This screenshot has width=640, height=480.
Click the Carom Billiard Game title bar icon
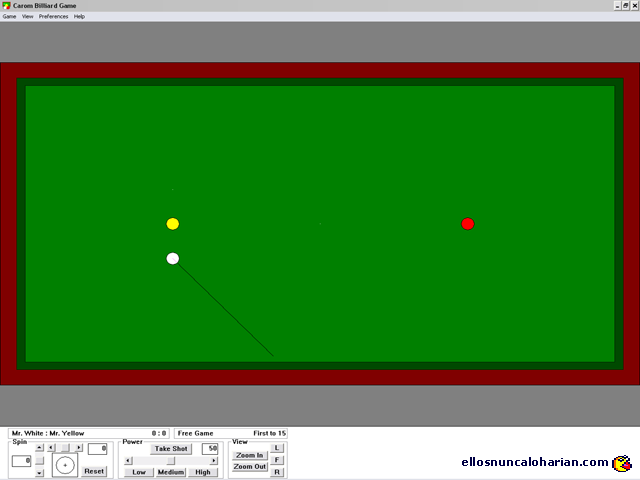click(6, 5)
